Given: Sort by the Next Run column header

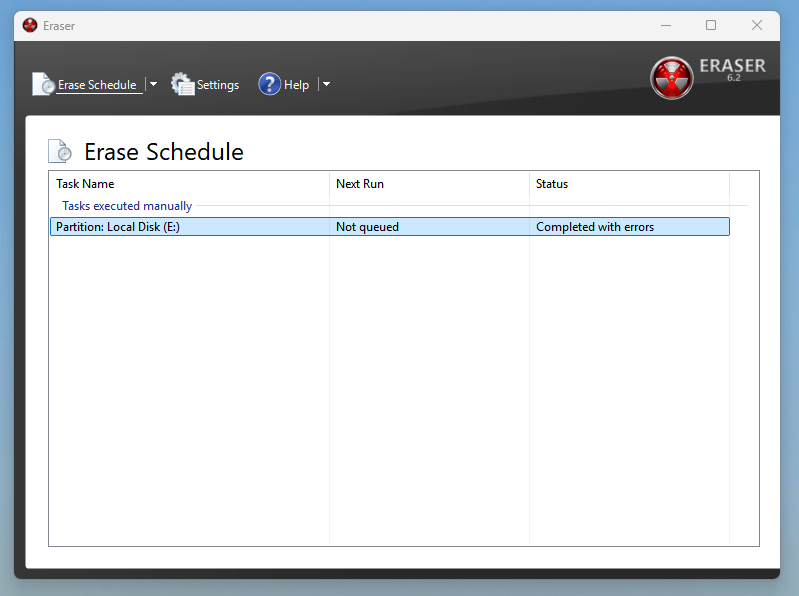Looking at the screenshot, I should point(360,184).
